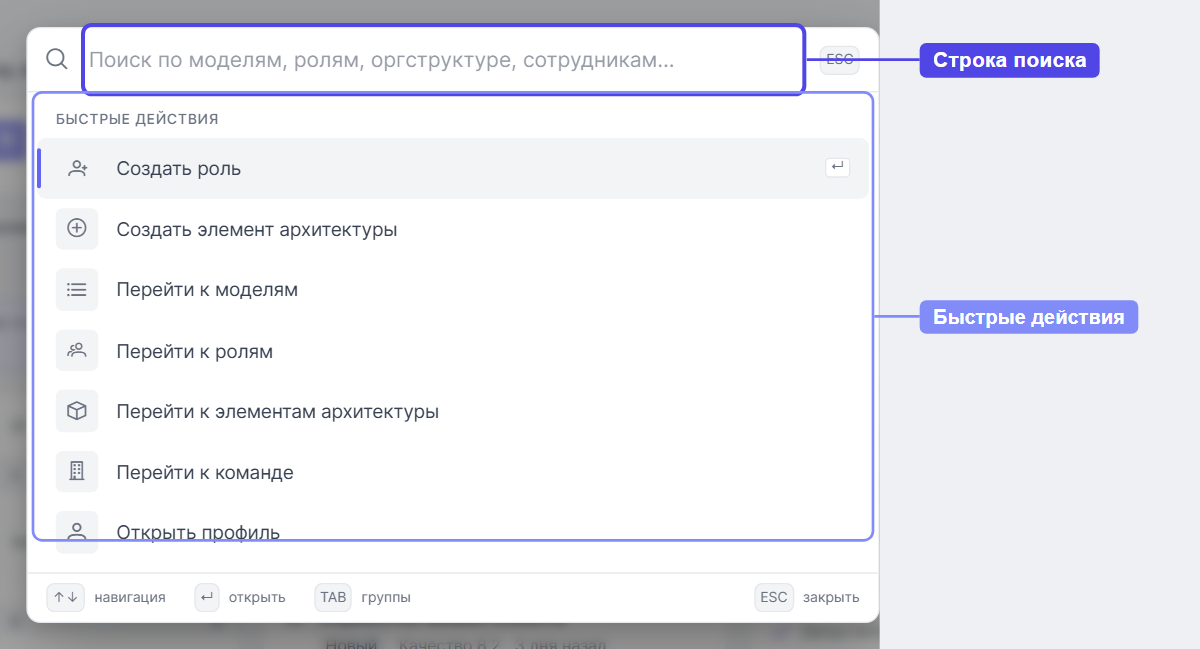Click the "БЫСТРЫЕ ДЕЙСТВИЯ" section header
This screenshot has height=649, width=1200.
click(x=137, y=119)
